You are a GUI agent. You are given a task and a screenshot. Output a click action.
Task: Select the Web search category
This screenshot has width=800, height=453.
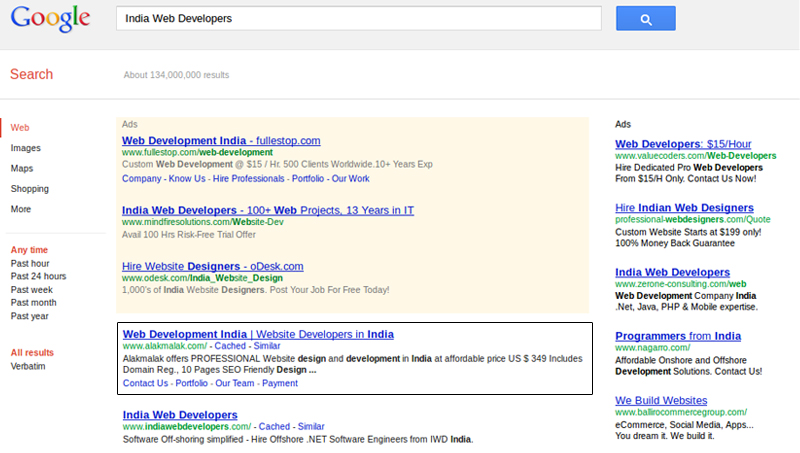20,128
